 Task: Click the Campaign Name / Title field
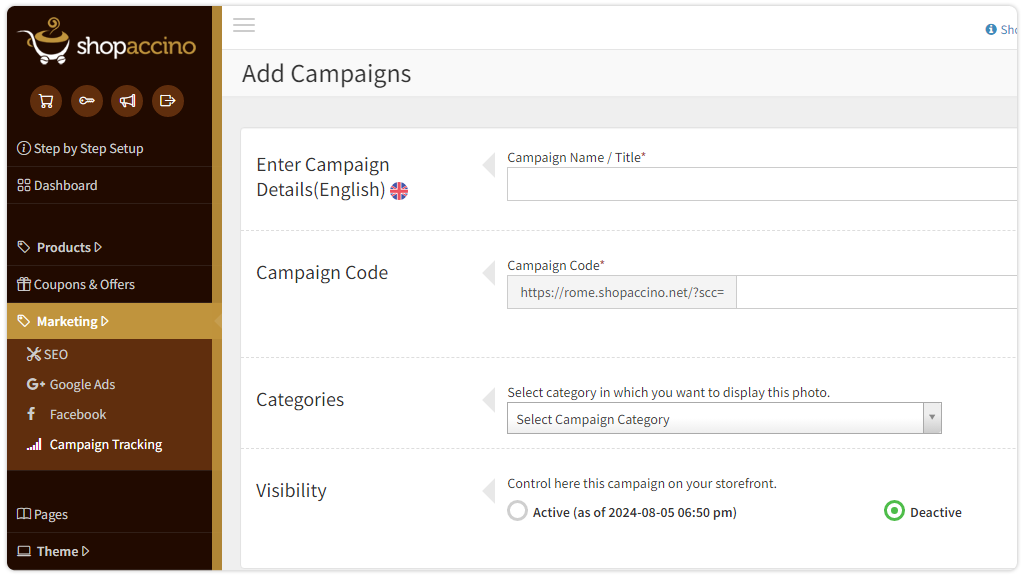click(762, 184)
